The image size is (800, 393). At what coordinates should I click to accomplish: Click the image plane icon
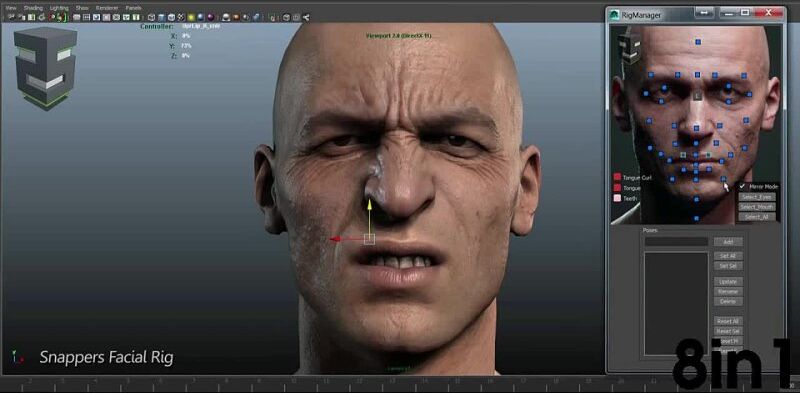(41, 17)
